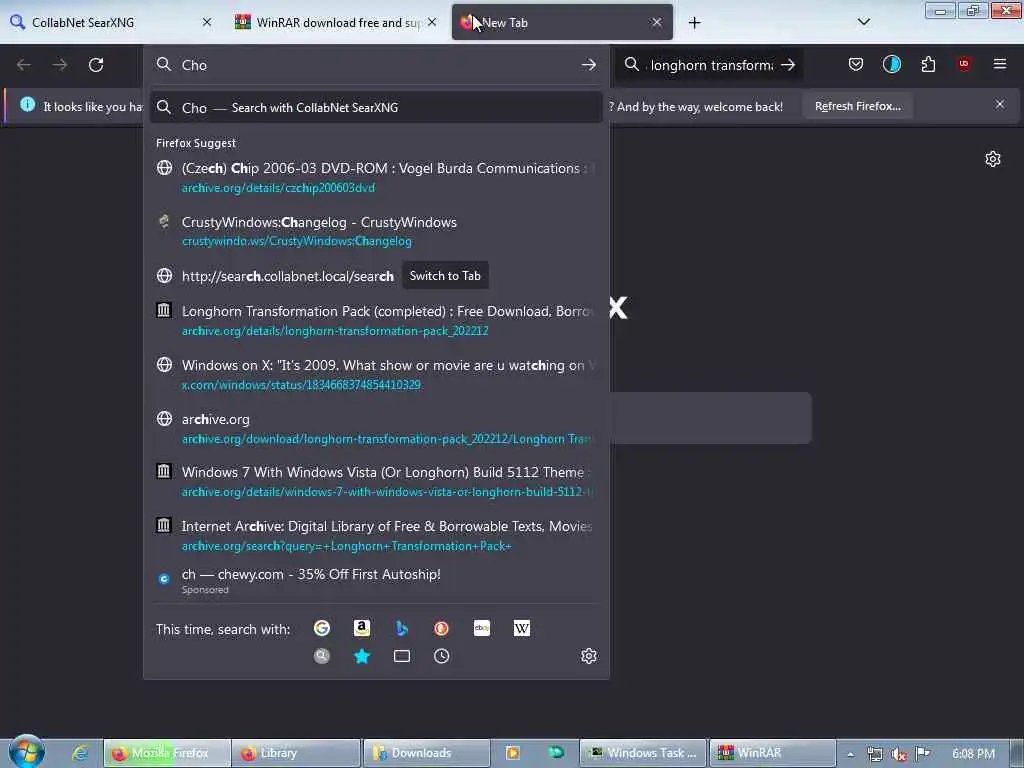Viewport: 1024px width, 768px height.
Task: Close the WinRAR download tab
Action: point(432,23)
